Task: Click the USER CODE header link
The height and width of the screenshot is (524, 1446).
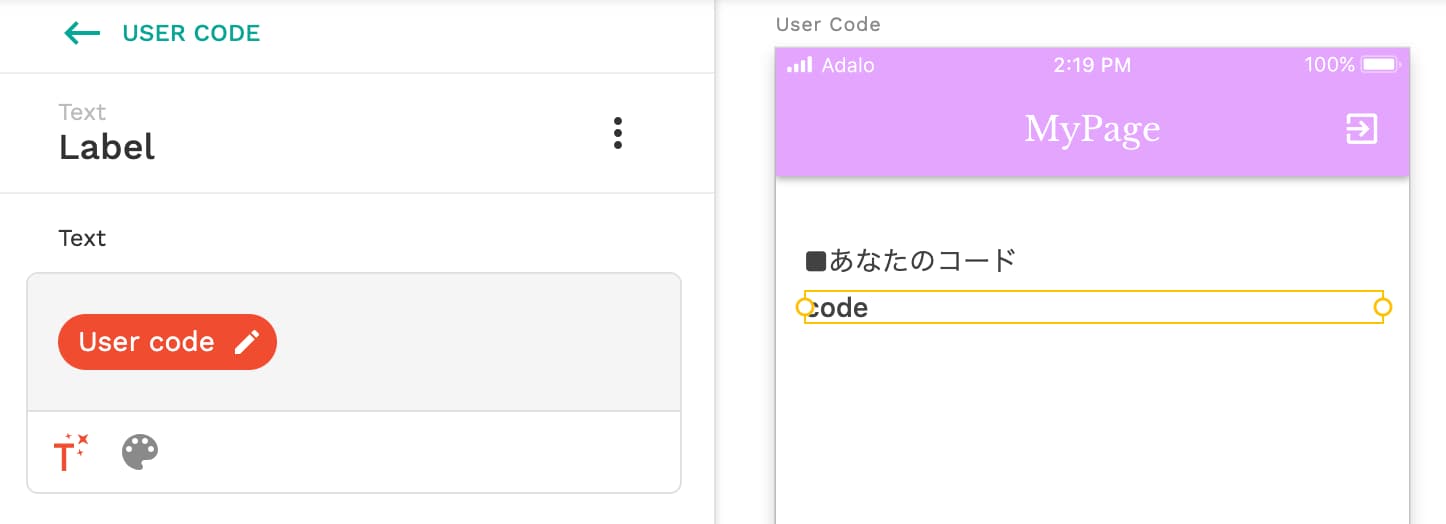Action: tap(191, 33)
